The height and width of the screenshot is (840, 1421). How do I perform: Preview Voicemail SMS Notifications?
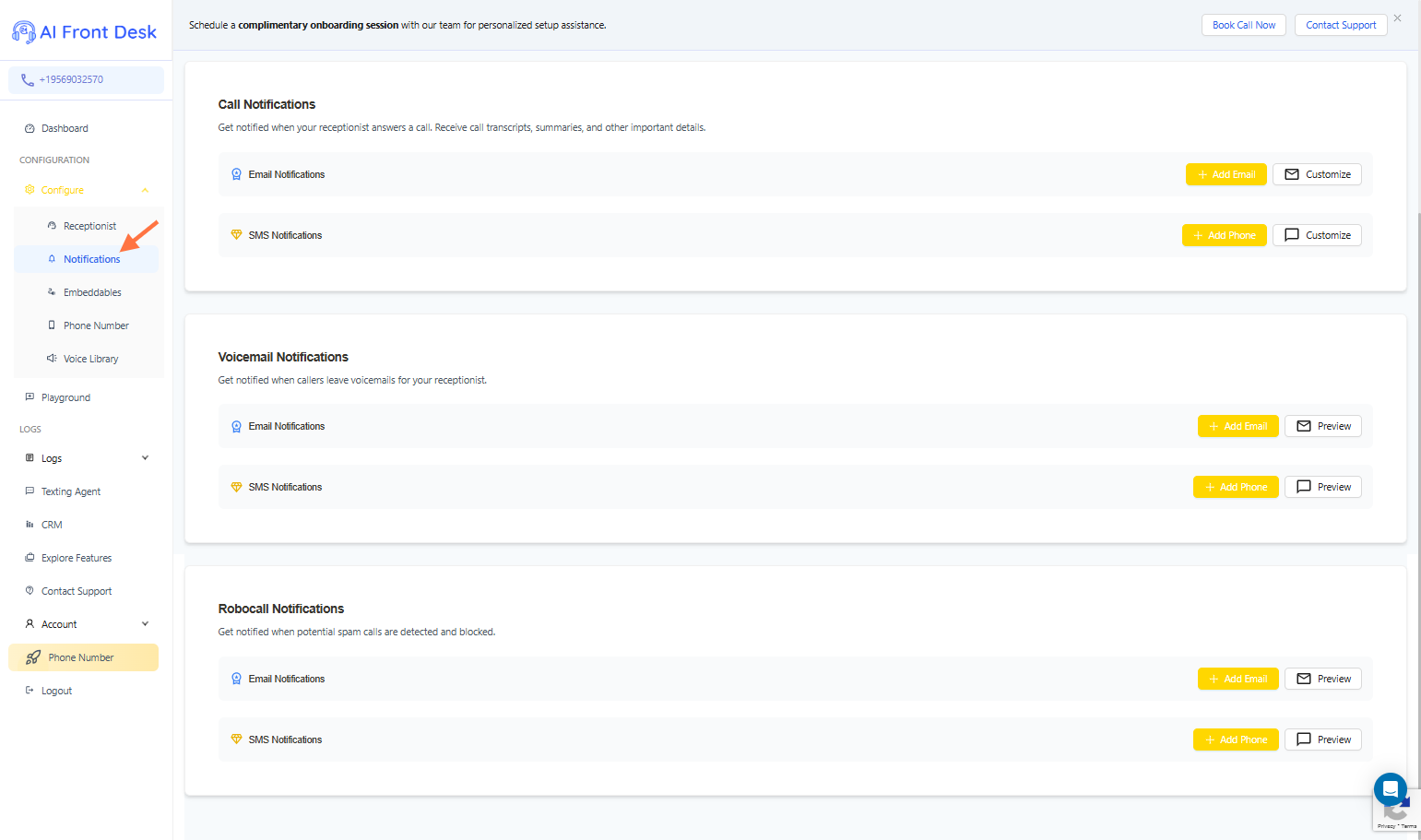click(x=1322, y=487)
